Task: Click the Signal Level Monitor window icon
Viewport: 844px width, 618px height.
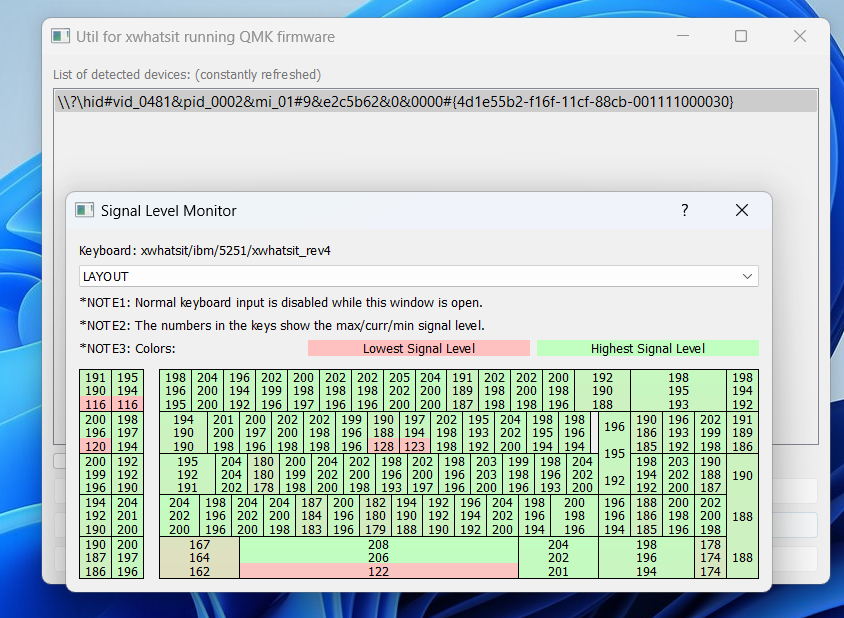Action: (84, 210)
